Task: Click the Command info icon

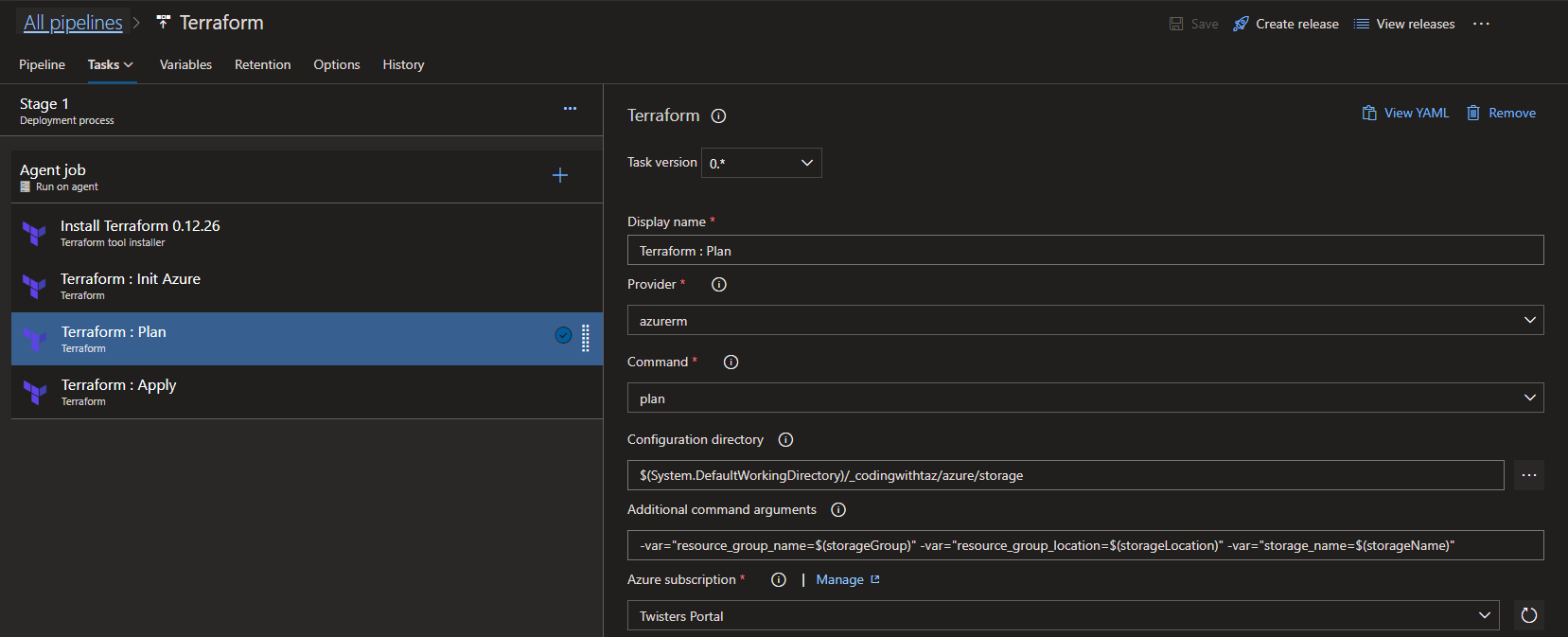Action: (x=731, y=363)
